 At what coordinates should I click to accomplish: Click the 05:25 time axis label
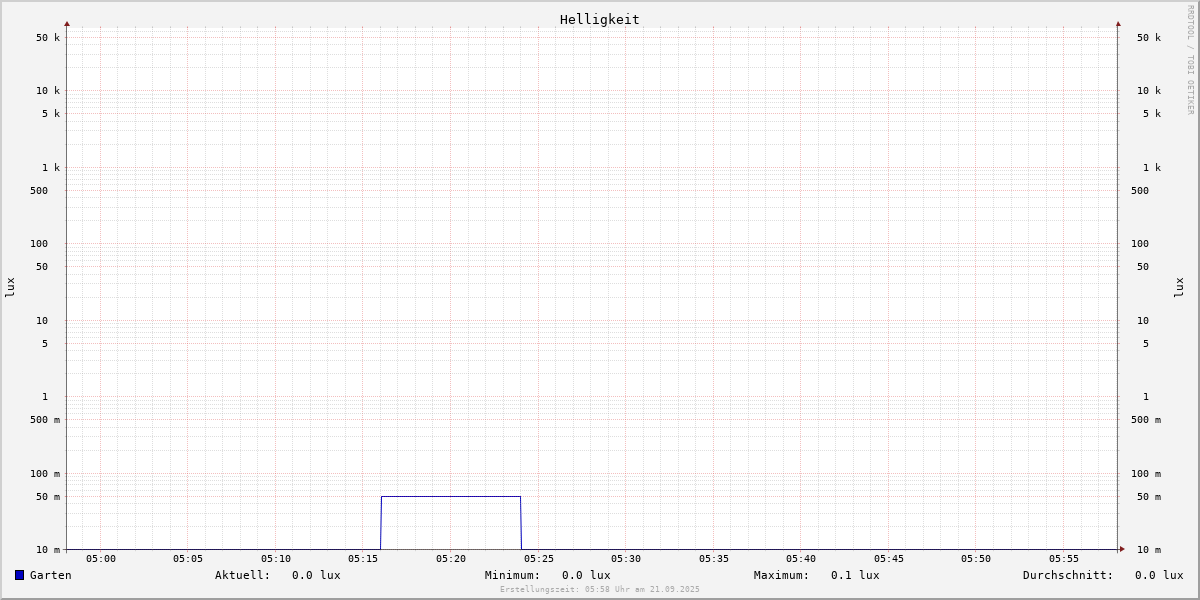539,559
